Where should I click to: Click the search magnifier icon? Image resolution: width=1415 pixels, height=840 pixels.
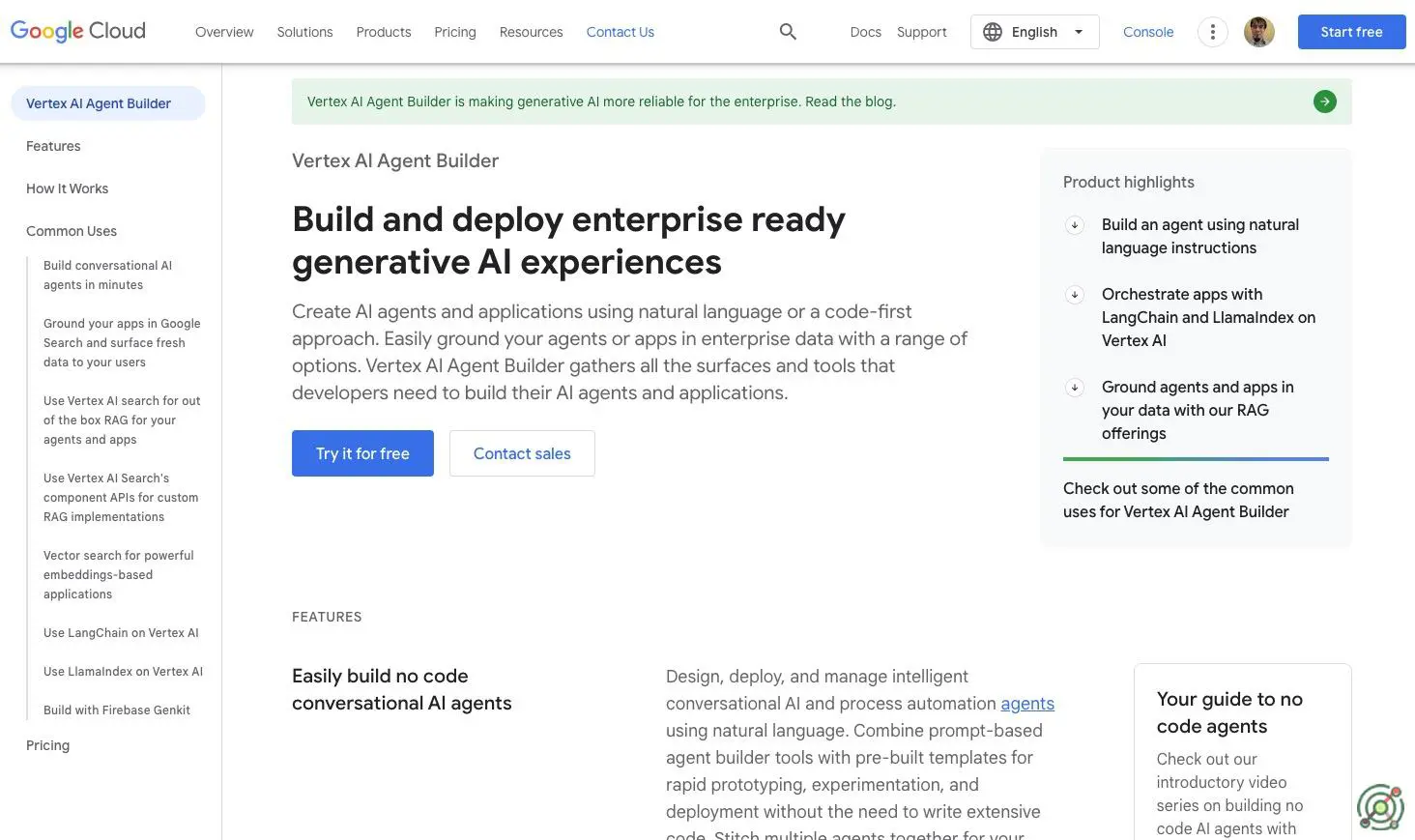click(x=788, y=32)
